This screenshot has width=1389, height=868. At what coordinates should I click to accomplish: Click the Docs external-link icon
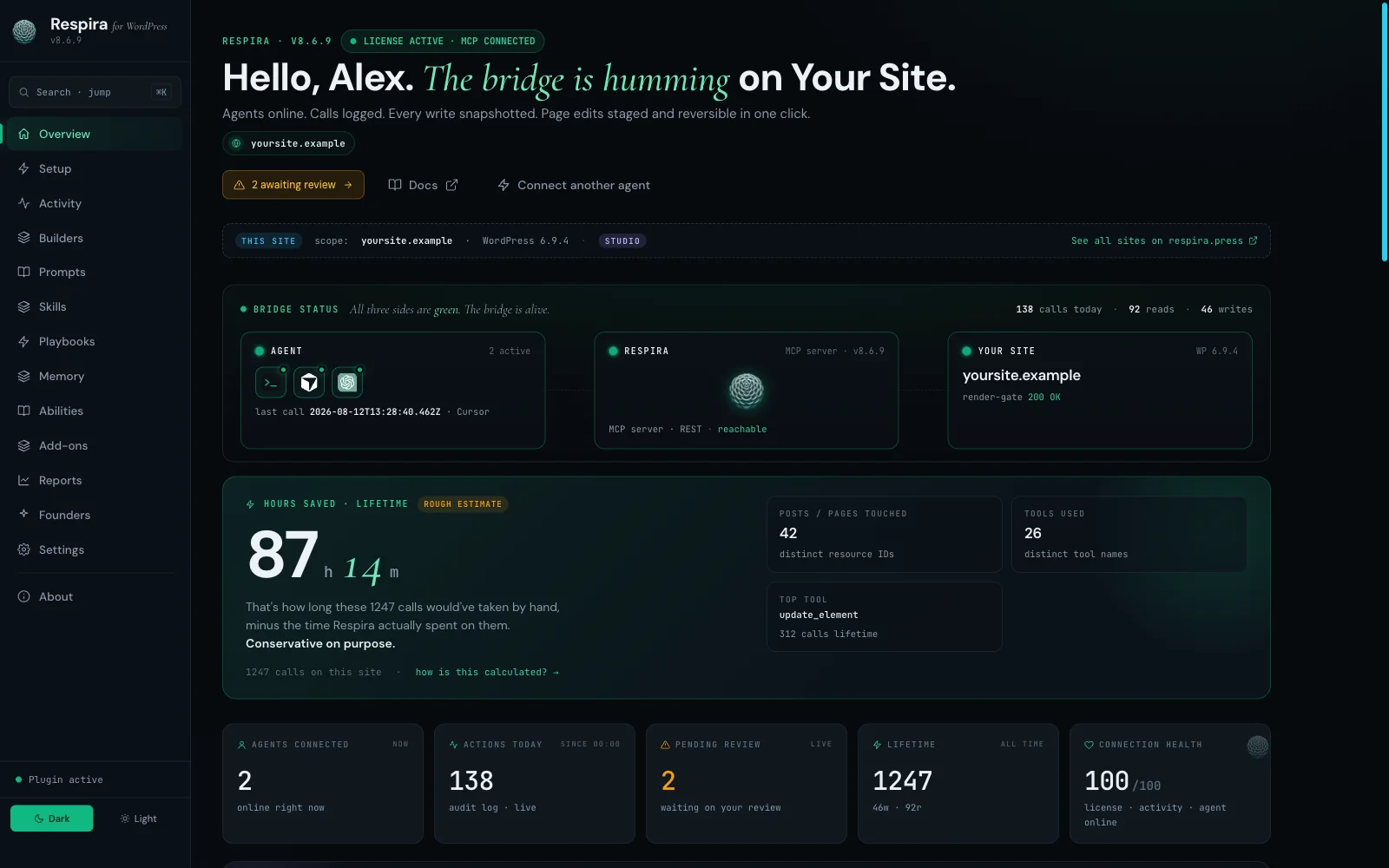point(451,185)
